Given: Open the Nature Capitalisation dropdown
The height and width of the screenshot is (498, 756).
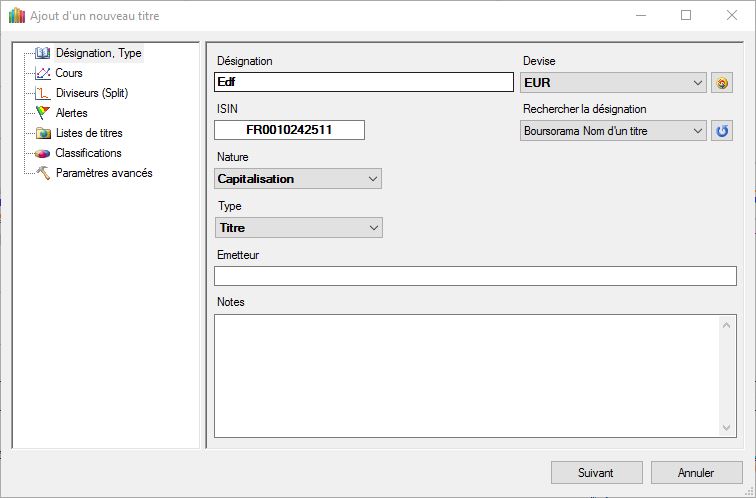Looking at the screenshot, I should [x=373, y=179].
